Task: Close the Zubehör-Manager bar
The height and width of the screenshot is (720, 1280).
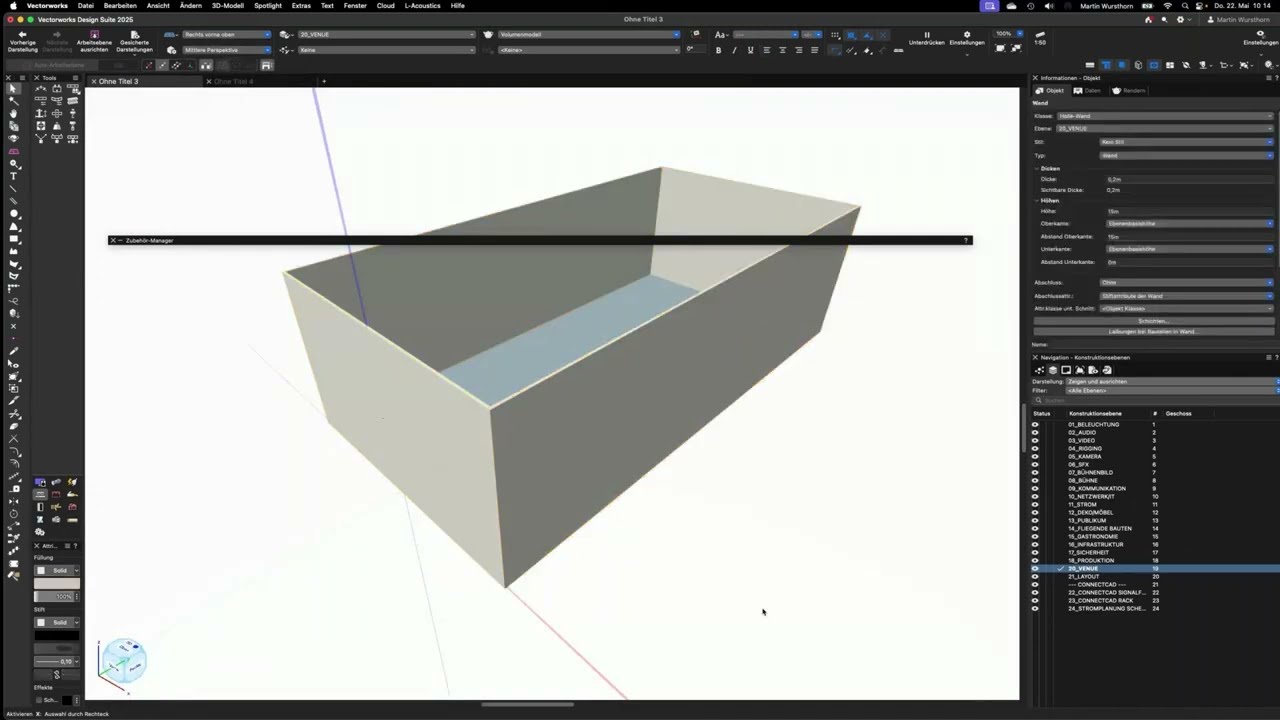Action: click(113, 240)
